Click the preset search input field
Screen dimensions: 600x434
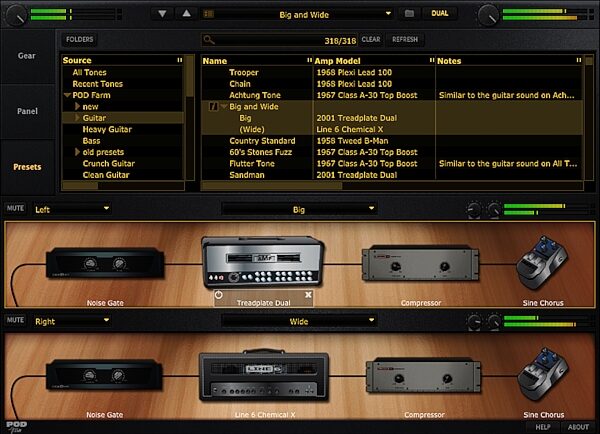[x=280, y=40]
